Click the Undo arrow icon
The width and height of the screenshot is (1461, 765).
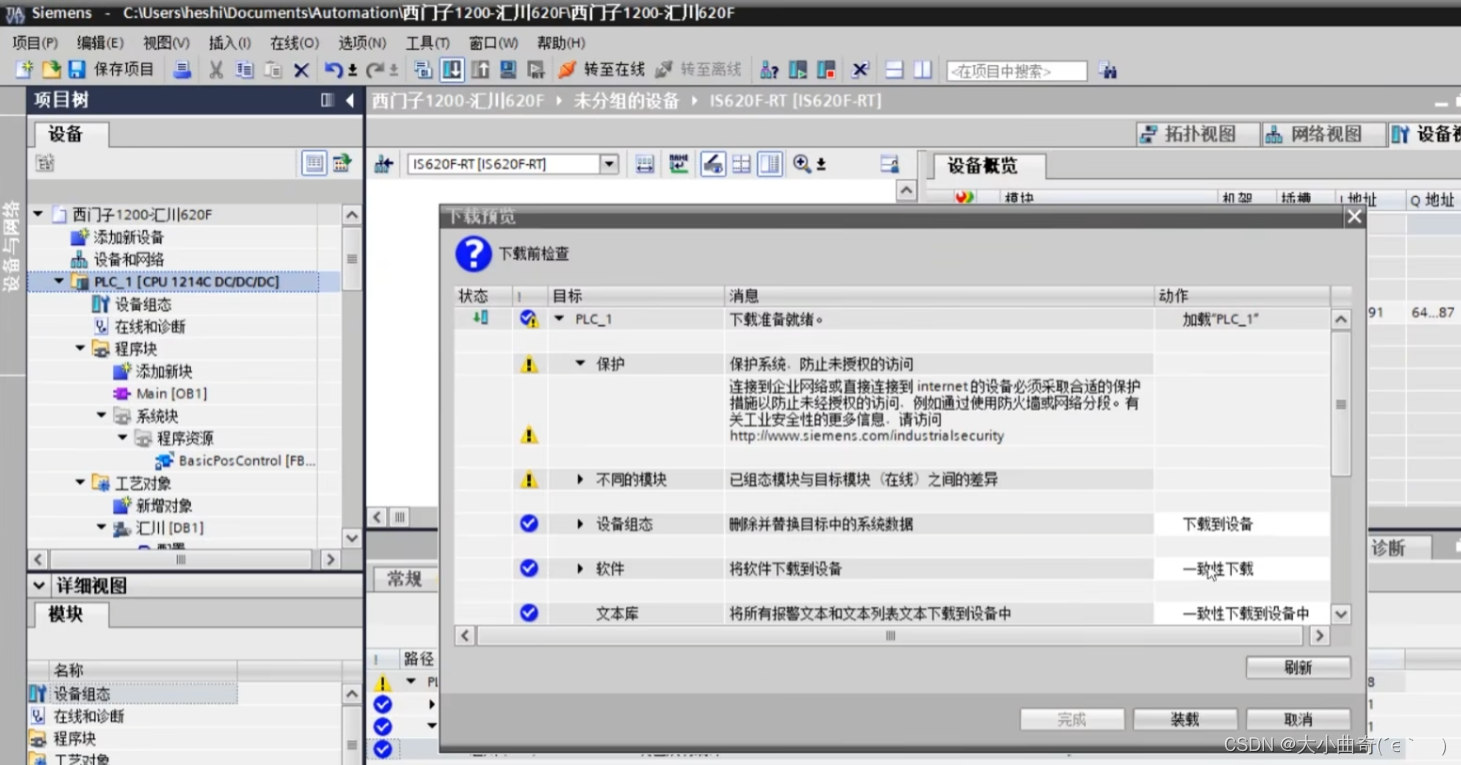tap(333, 70)
